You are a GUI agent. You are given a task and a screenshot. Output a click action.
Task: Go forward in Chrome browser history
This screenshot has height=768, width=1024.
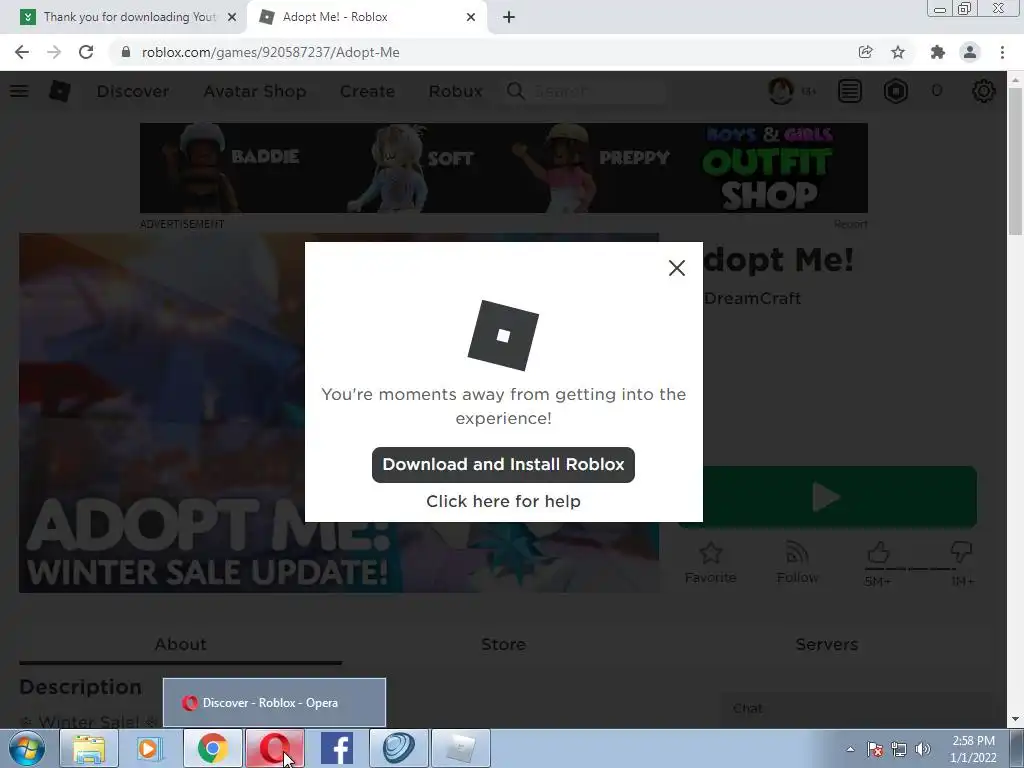tap(54, 52)
